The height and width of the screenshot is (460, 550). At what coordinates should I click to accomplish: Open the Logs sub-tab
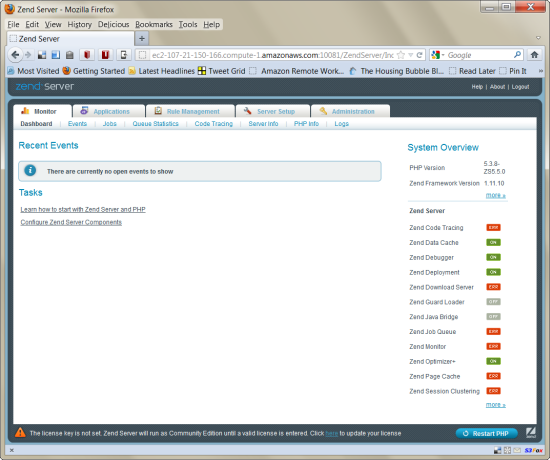click(341, 124)
